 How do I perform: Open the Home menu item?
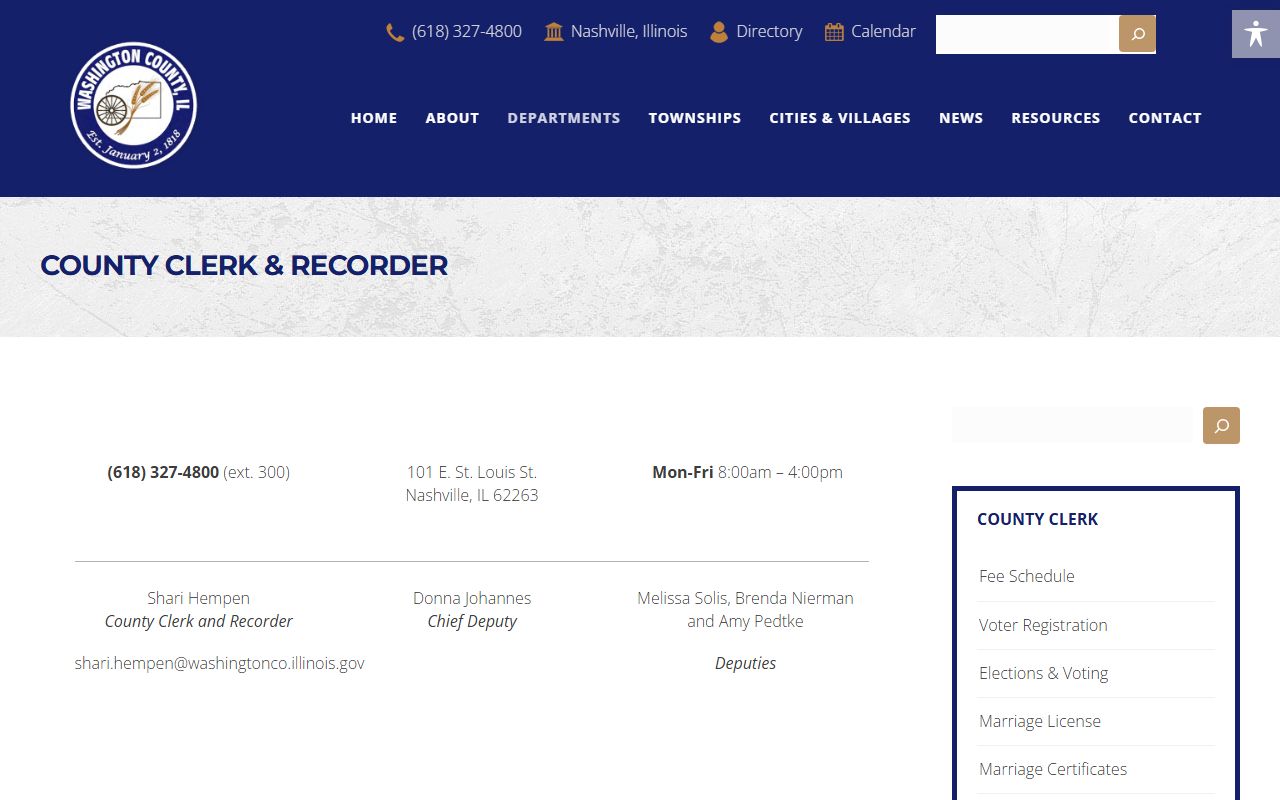374,118
